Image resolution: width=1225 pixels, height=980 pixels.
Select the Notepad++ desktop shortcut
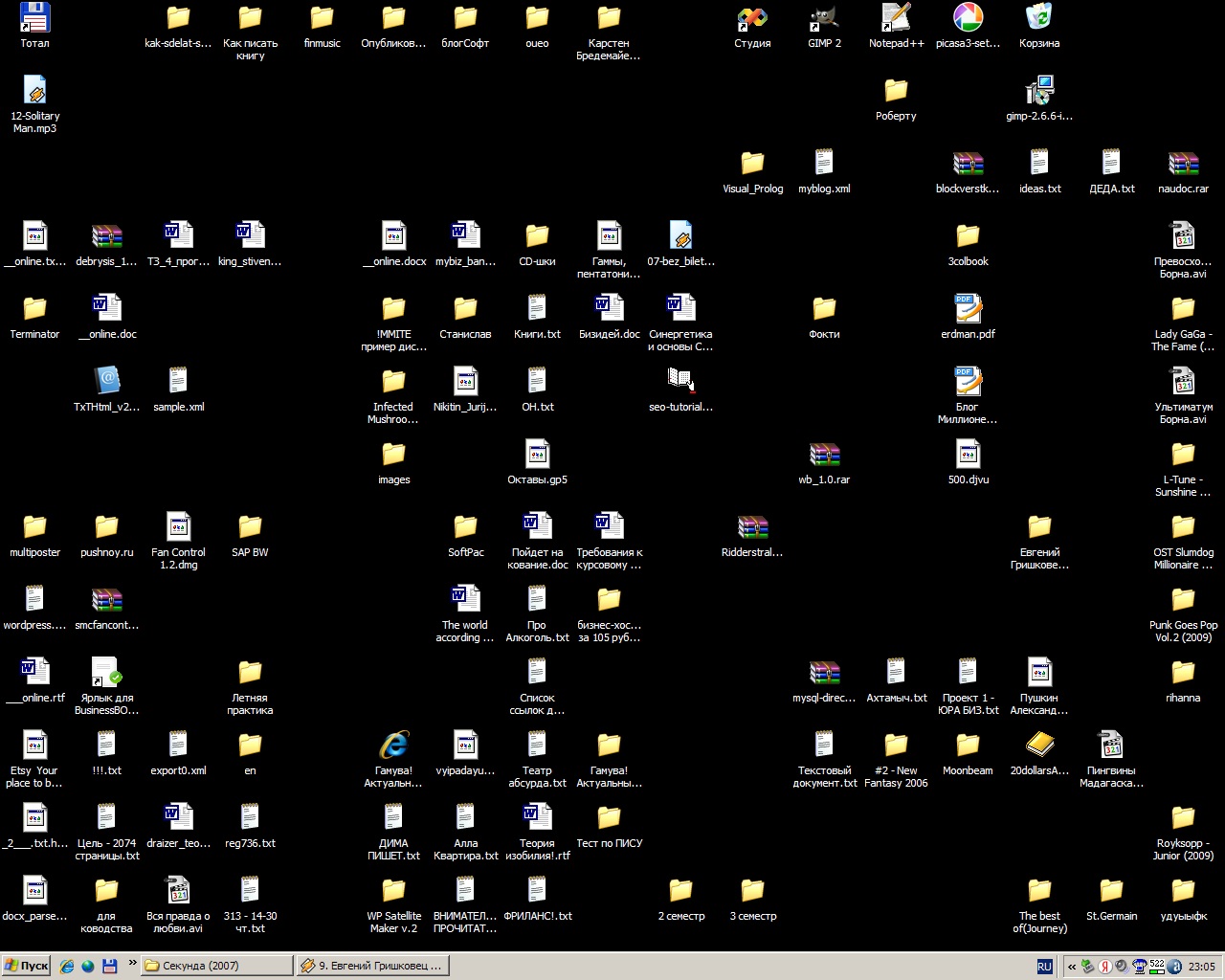896,19
